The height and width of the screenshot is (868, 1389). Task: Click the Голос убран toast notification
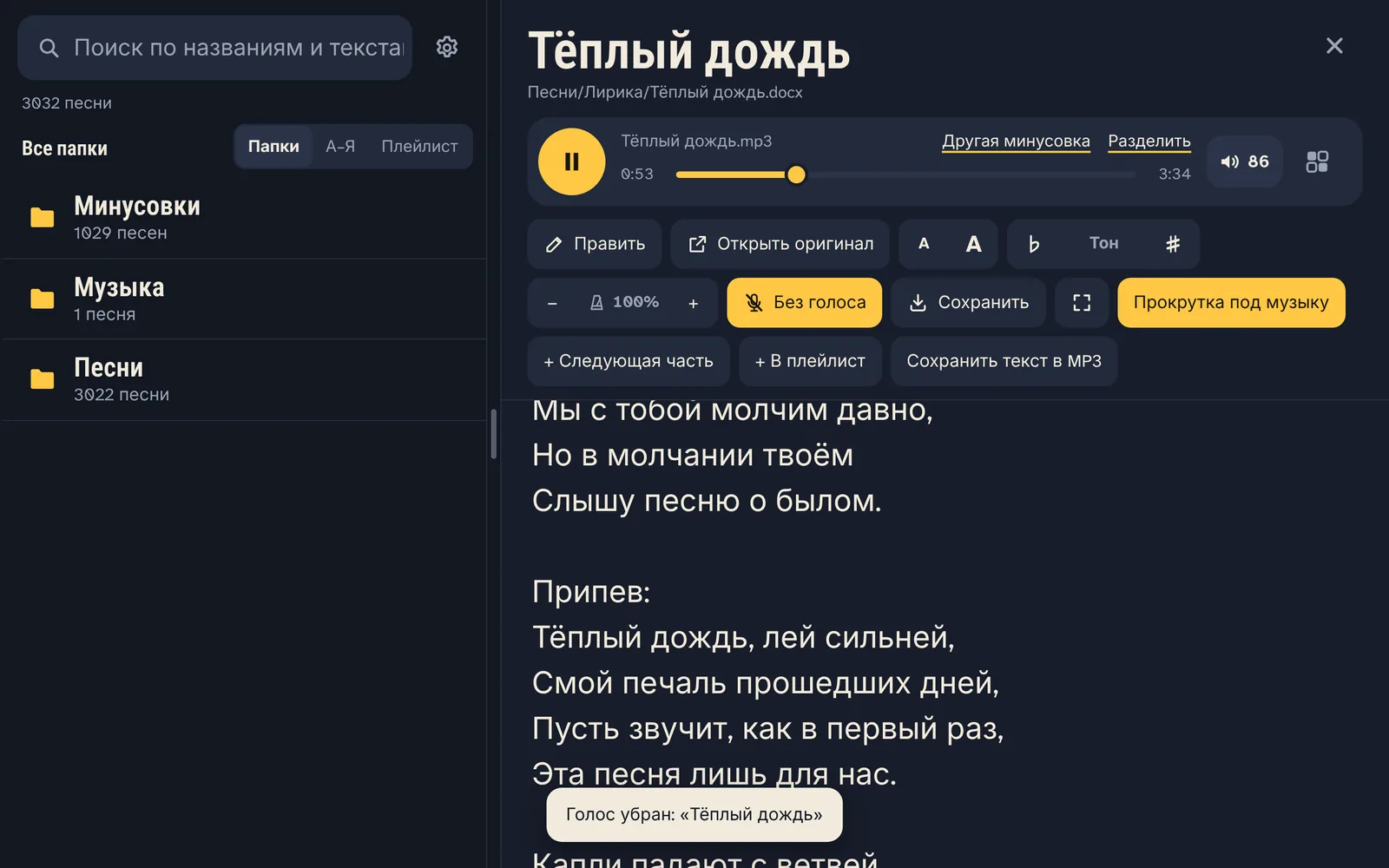(694, 815)
